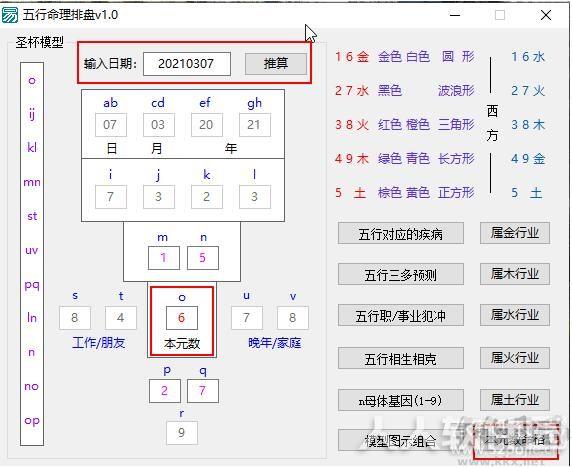The width and height of the screenshot is (572, 468).
Task: Click the ab field showing 07
Action: pos(111,125)
